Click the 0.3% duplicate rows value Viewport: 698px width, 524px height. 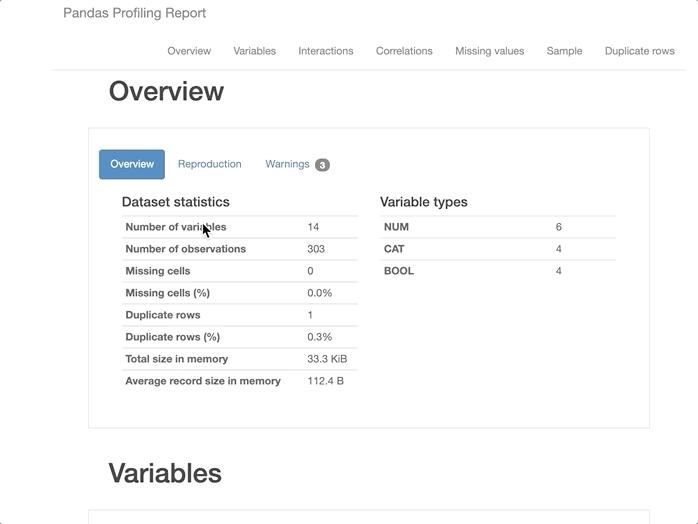coord(320,337)
